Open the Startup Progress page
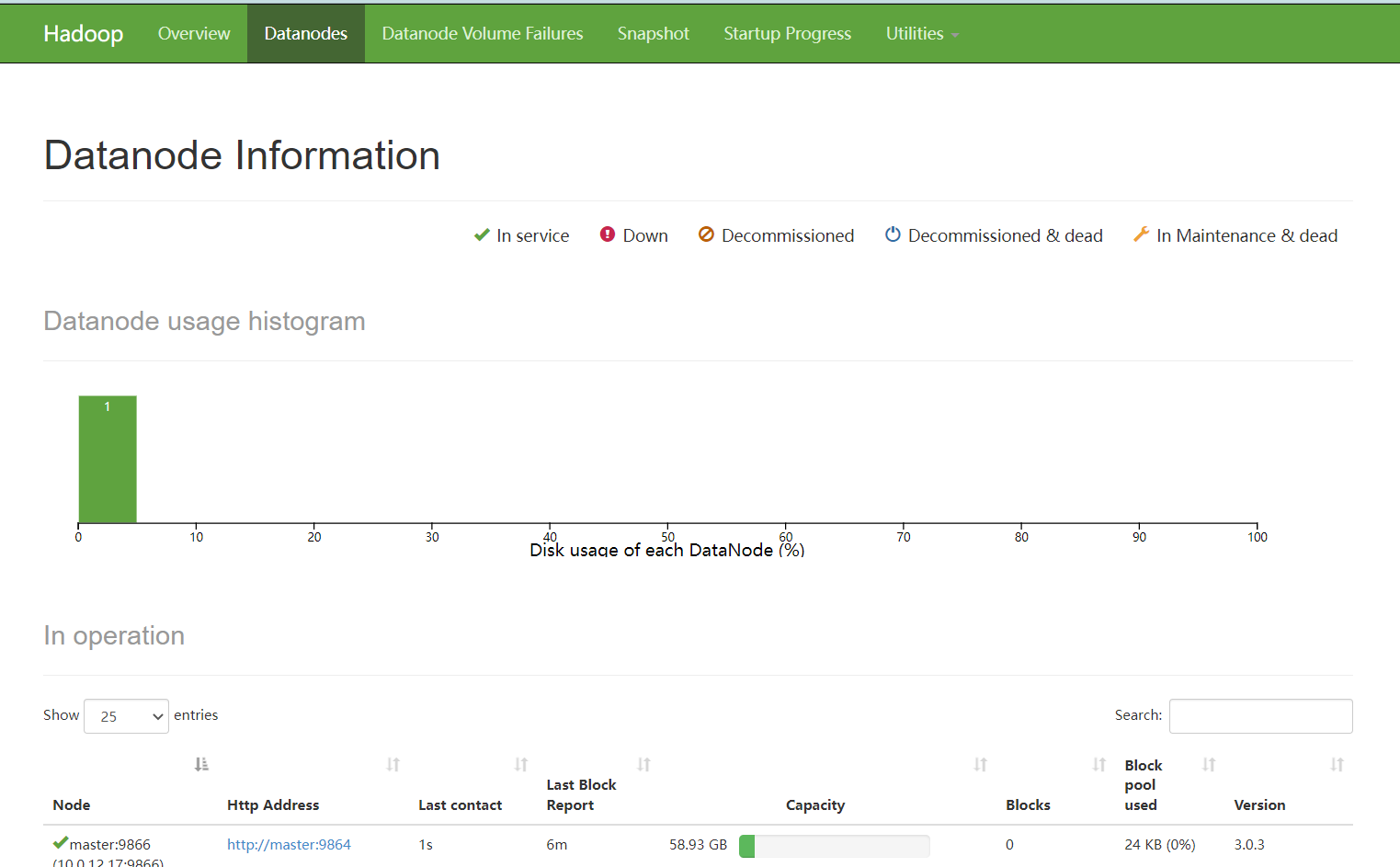The image size is (1400, 867). pyautogui.click(x=787, y=33)
